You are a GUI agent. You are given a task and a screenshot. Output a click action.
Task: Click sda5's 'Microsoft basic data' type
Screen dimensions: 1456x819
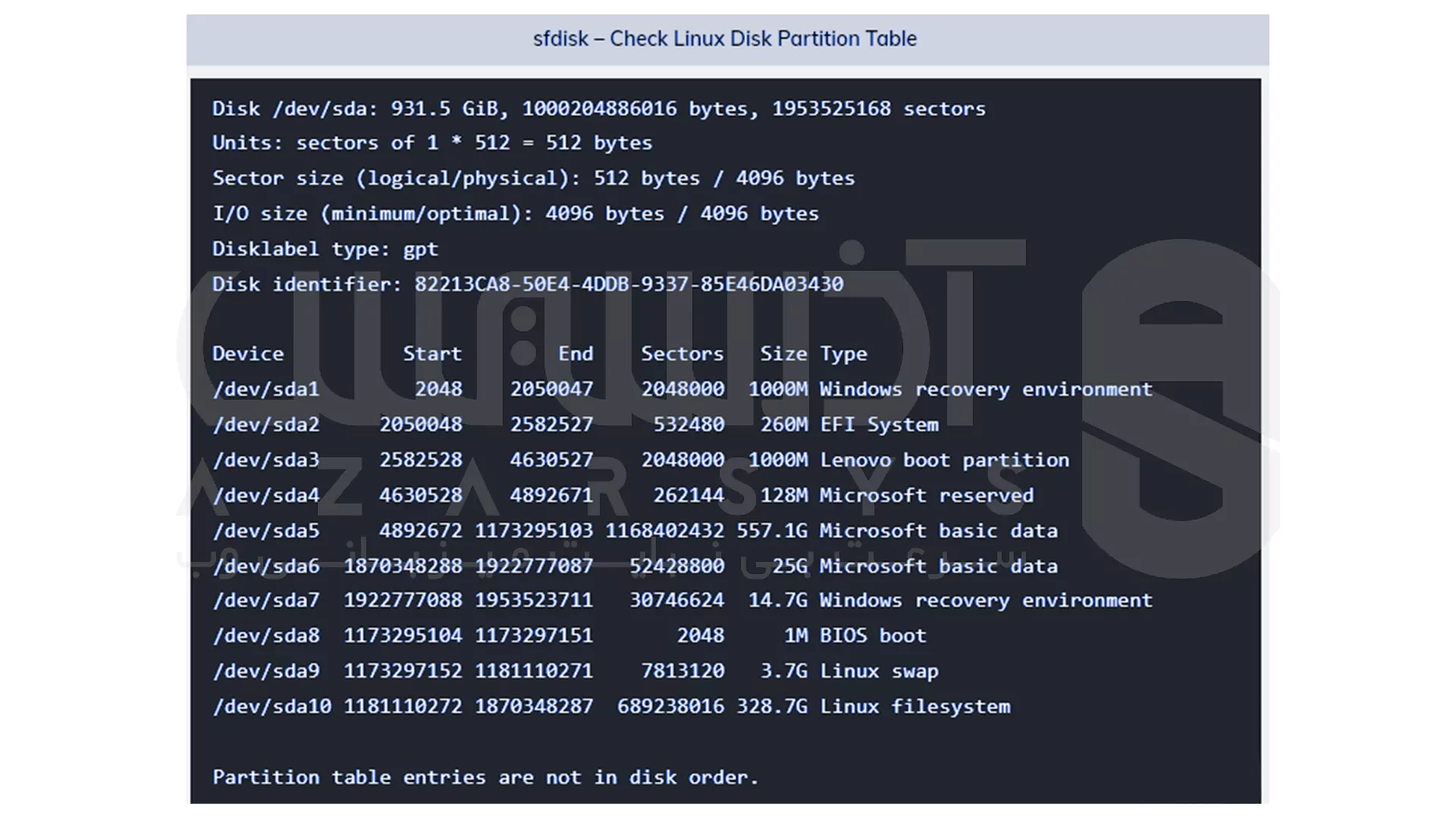click(x=939, y=531)
